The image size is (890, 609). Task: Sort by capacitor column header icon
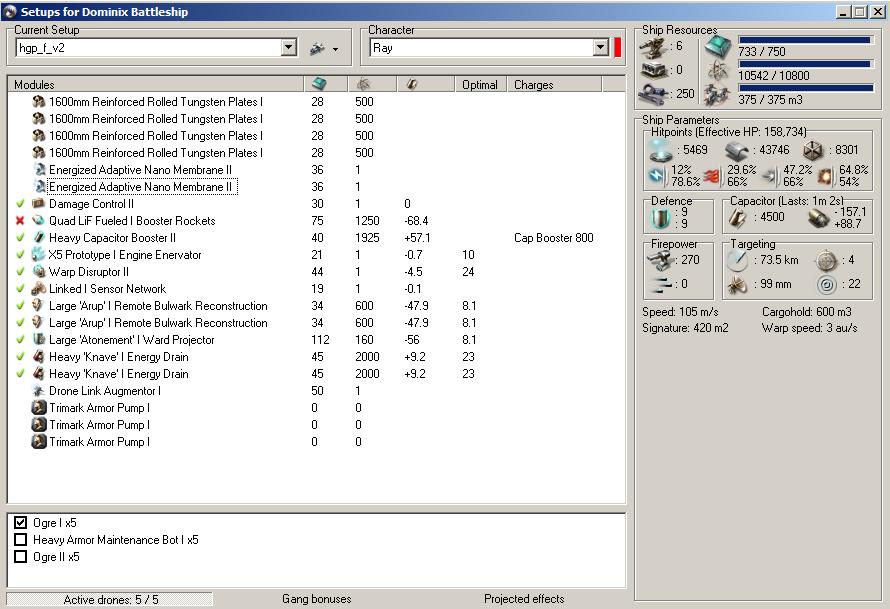click(412, 84)
